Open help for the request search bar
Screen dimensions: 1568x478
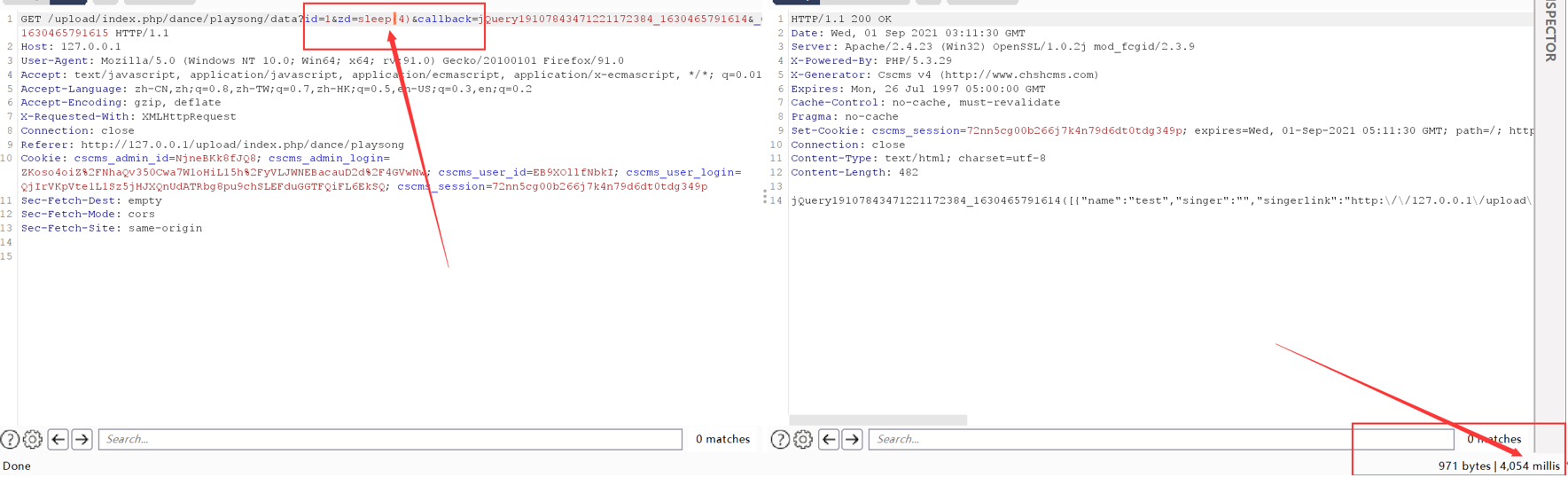[x=10, y=439]
